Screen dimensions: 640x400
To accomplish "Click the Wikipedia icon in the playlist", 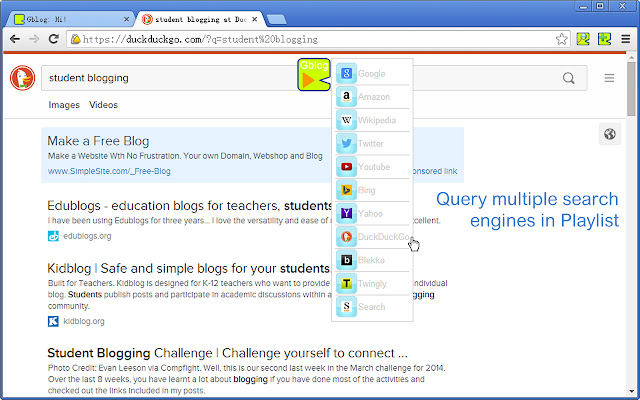I will pos(346,120).
